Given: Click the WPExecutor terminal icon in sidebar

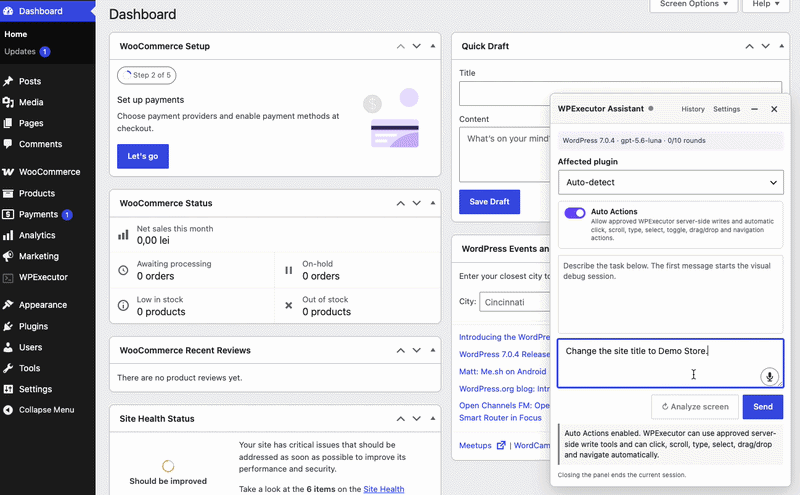Looking at the screenshot, I should point(8,278).
